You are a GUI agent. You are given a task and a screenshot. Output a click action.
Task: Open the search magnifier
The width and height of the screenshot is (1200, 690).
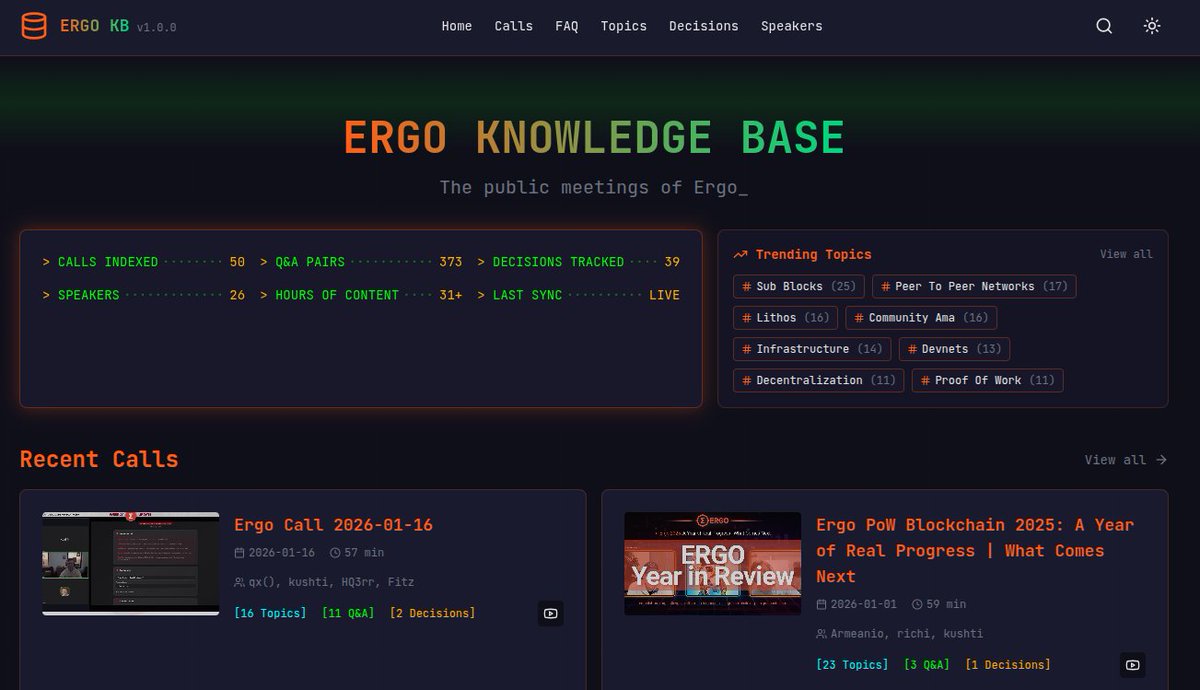pos(1103,26)
